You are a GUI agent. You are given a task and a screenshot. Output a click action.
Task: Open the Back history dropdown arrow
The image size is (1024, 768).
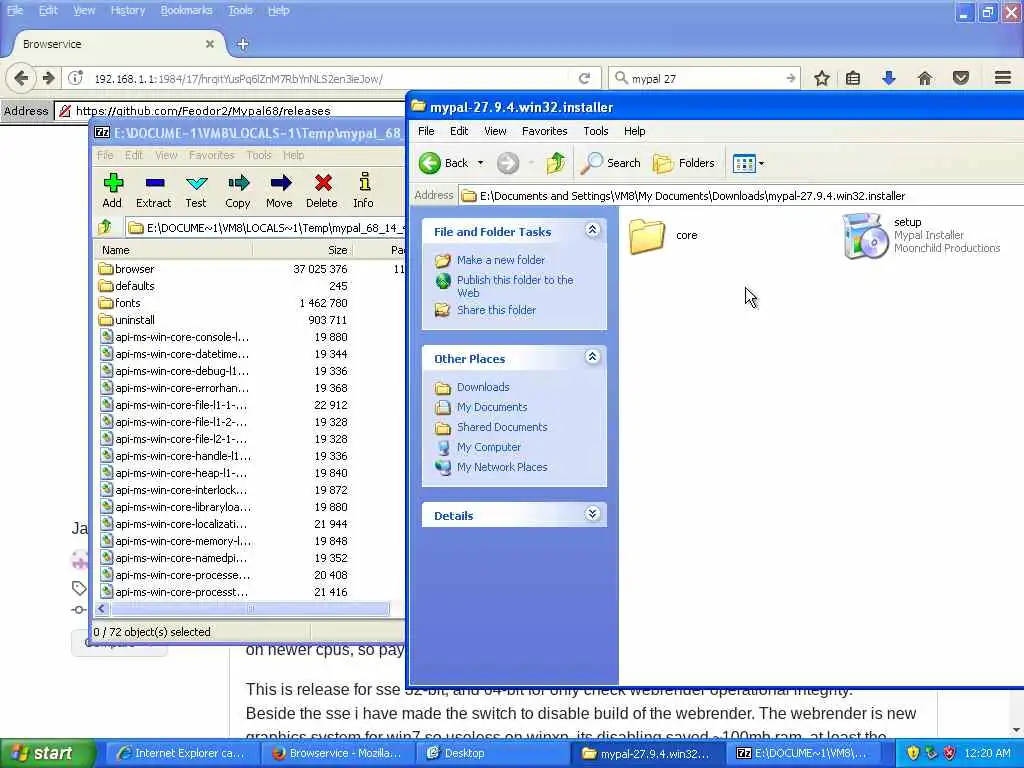pos(481,163)
